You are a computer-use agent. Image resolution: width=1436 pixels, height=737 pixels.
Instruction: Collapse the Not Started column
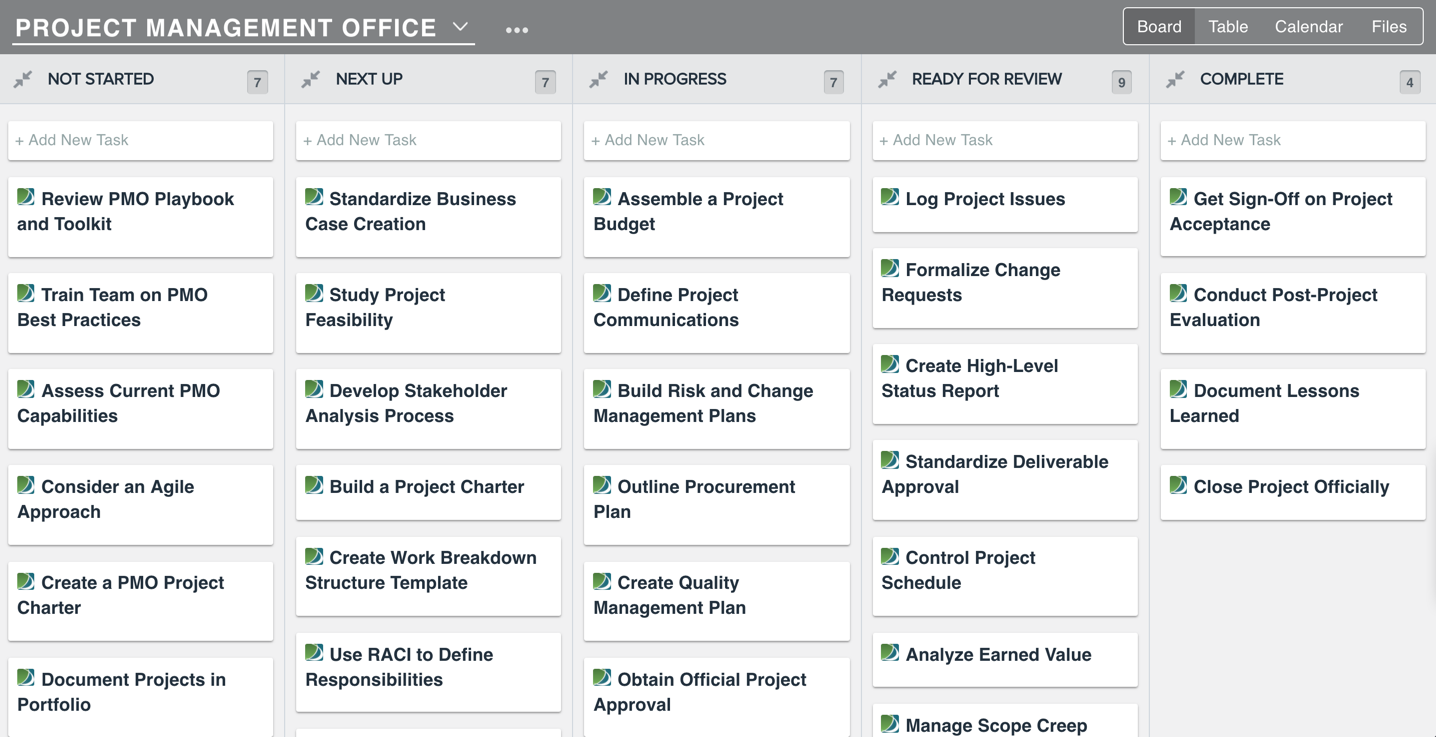pyautogui.click(x=22, y=79)
